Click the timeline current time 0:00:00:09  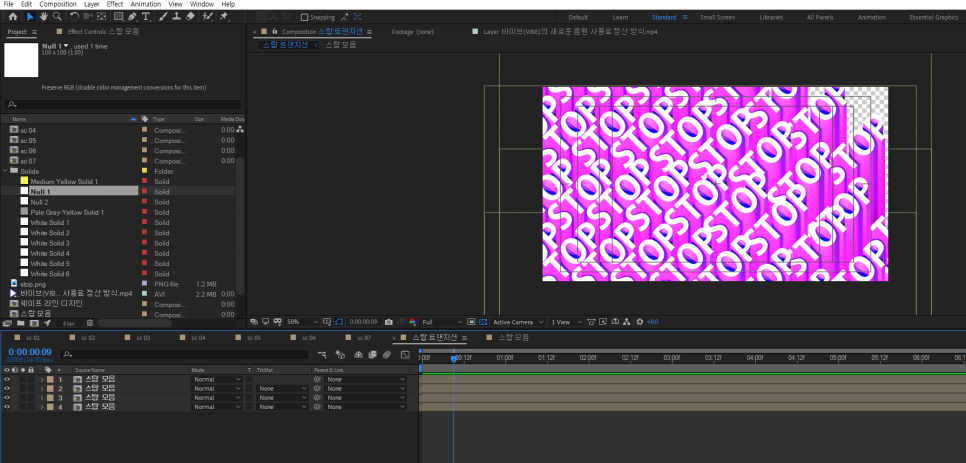tap(30, 352)
